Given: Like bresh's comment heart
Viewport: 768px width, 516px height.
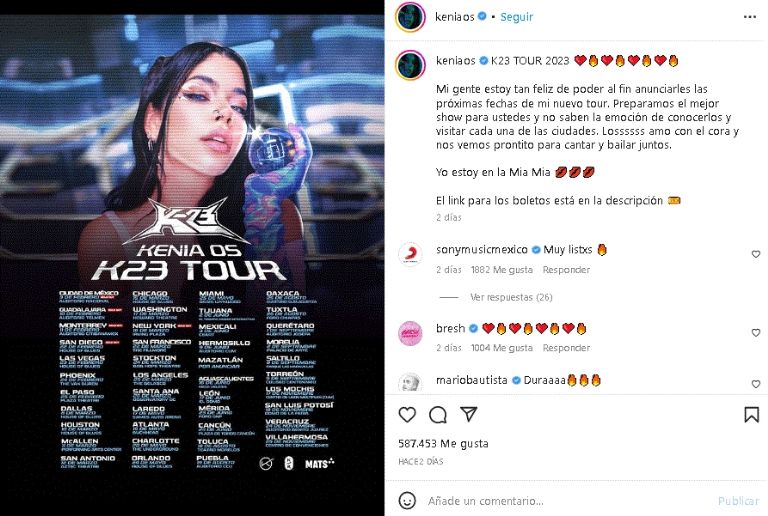Looking at the screenshot, I should click(x=756, y=332).
